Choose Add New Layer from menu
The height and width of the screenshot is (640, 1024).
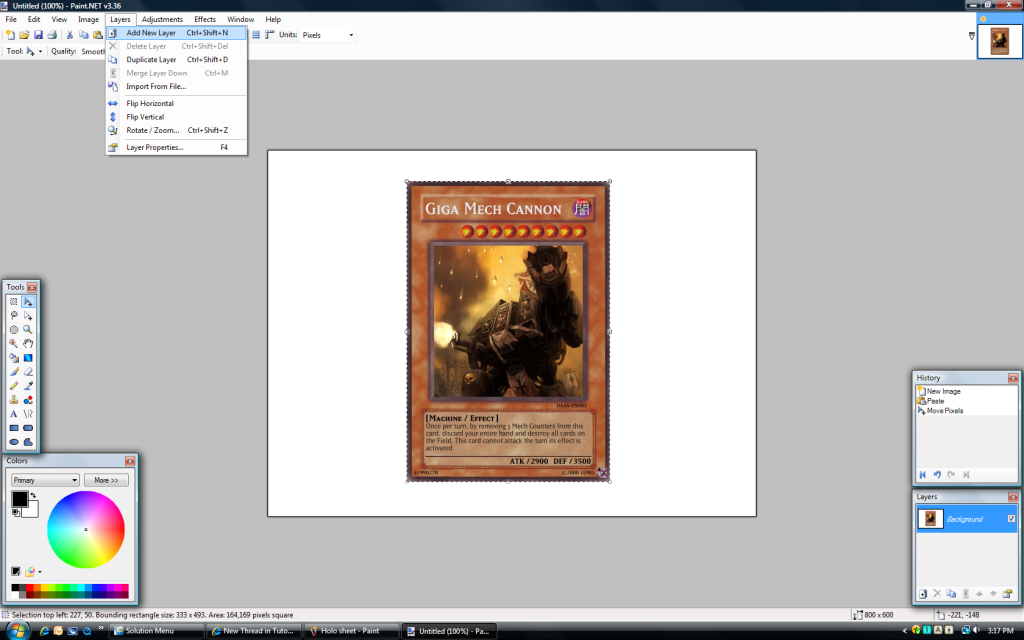click(x=151, y=33)
